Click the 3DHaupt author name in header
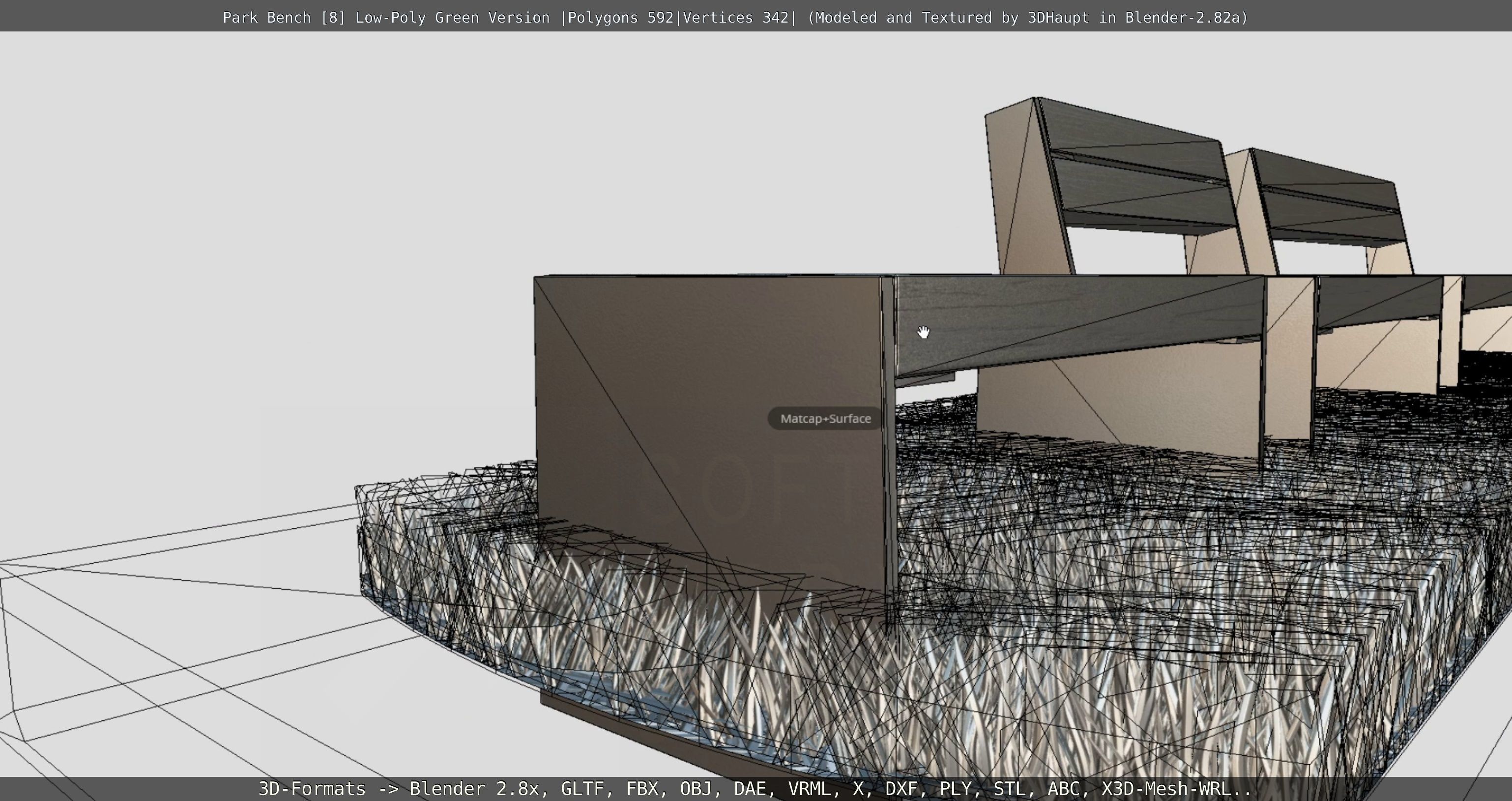Screen dimensions: 1512x801 (x=1058, y=18)
